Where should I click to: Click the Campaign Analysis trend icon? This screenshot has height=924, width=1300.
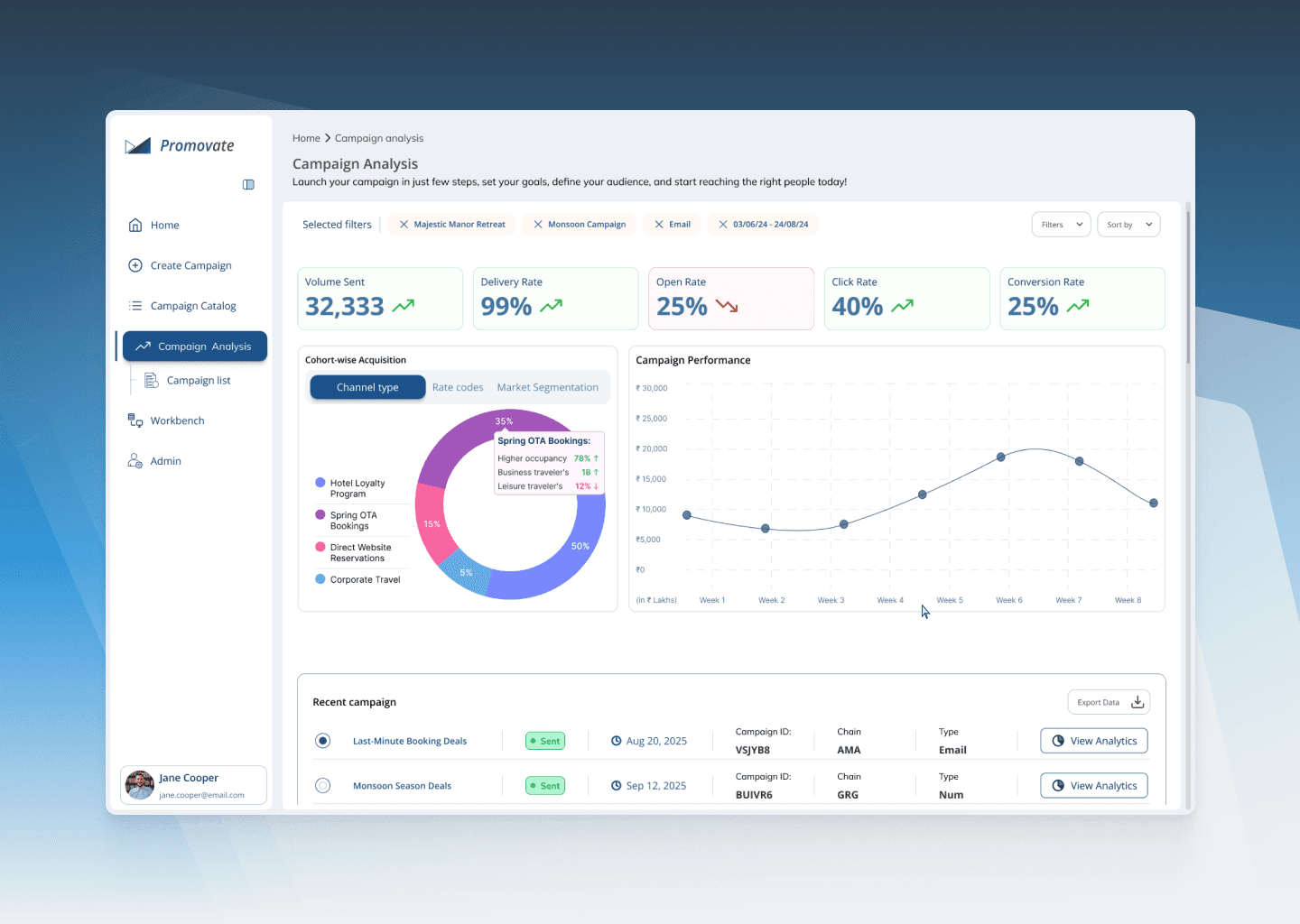click(x=143, y=346)
